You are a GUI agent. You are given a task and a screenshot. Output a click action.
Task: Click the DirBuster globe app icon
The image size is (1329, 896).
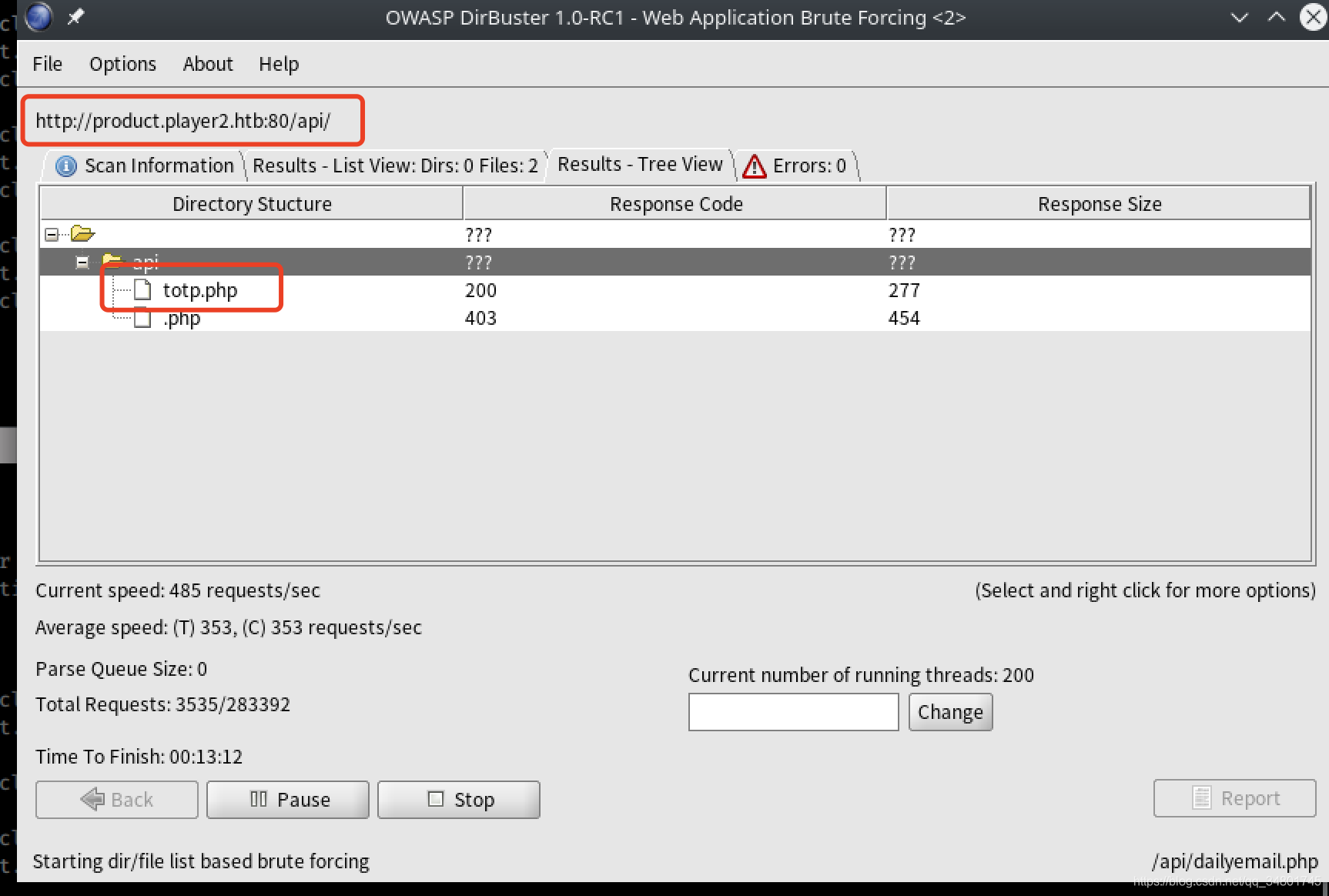tap(38, 16)
